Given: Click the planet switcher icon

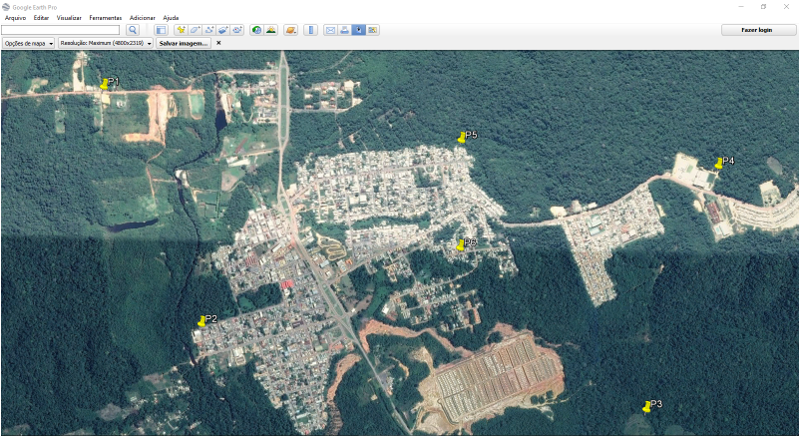Looking at the screenshot, I should (x=291, y=30).
